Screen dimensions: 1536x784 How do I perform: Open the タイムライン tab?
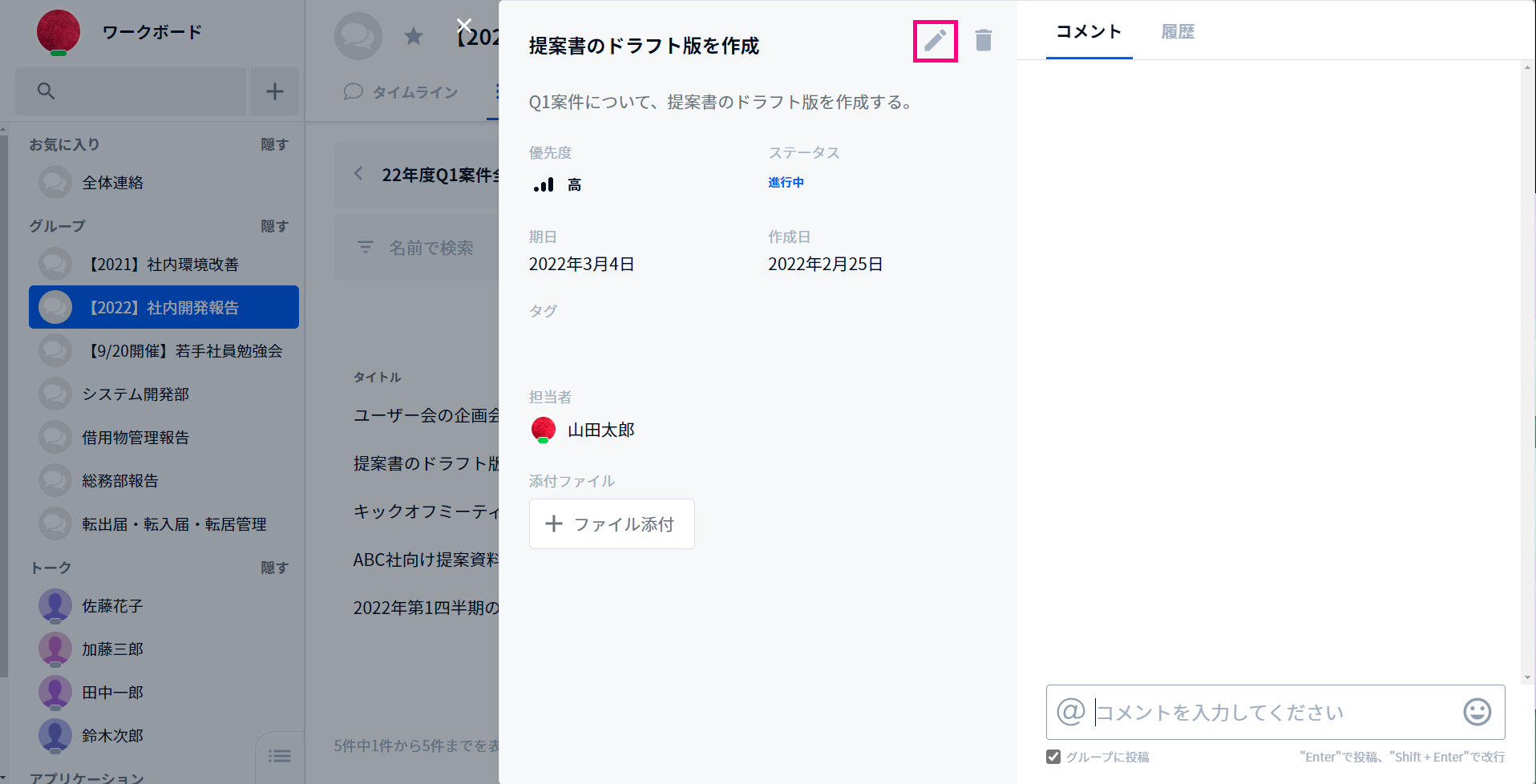pyautogui.click(x=401, y=92)
